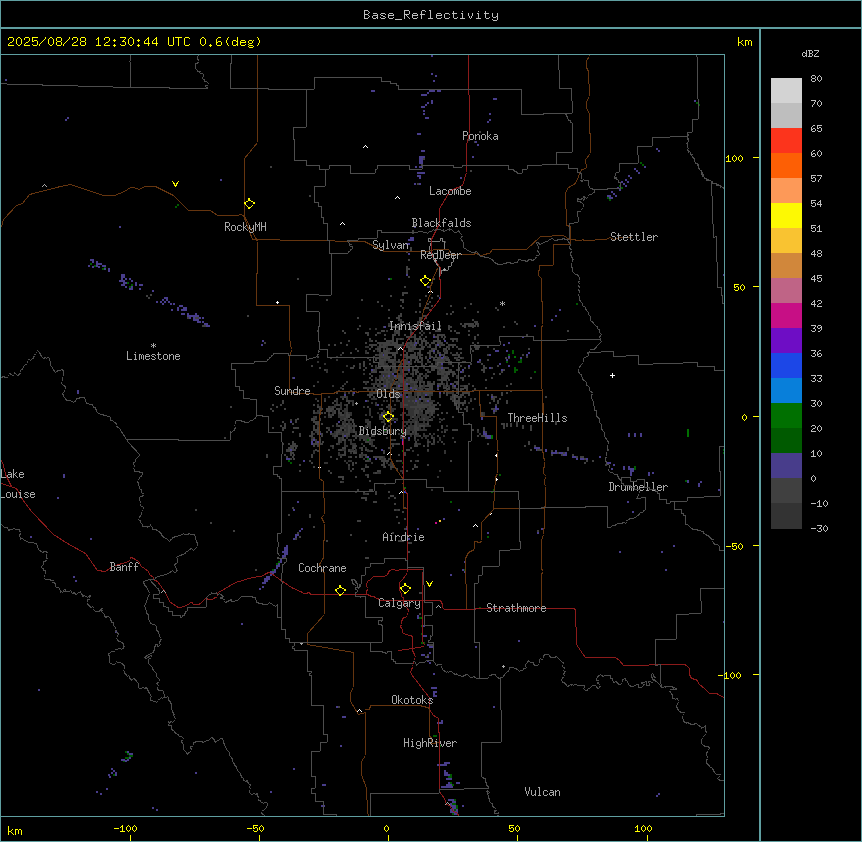
Task: Click the Sundre town label
Action: click(292, 391)
